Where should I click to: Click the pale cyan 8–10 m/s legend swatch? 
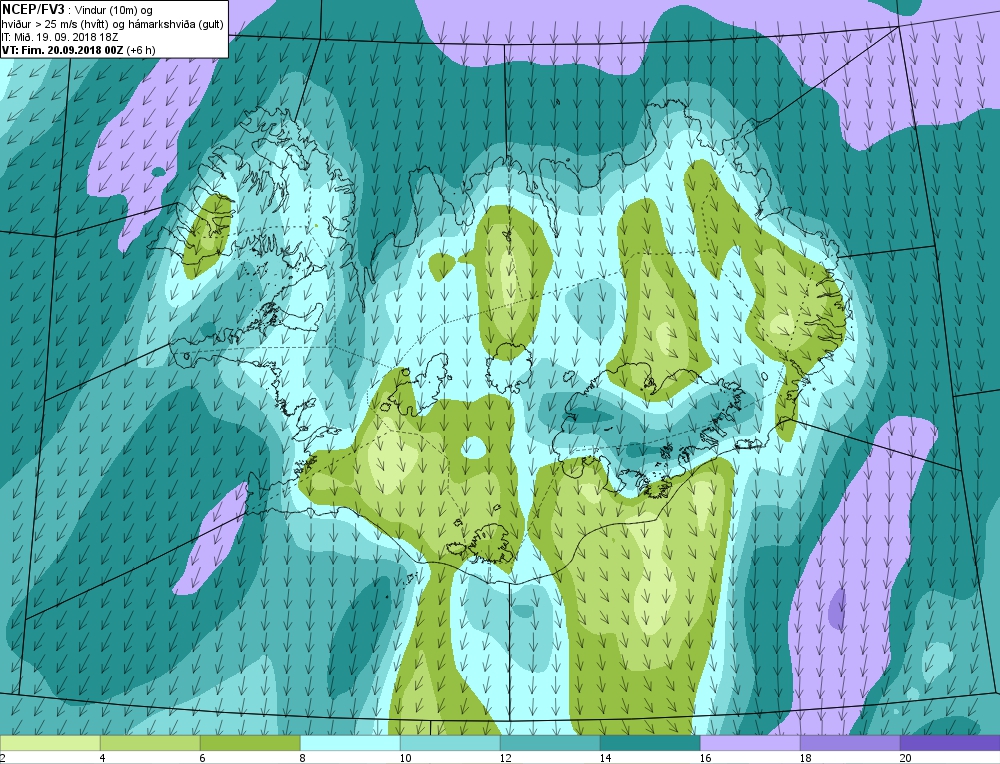pos(350,743)
